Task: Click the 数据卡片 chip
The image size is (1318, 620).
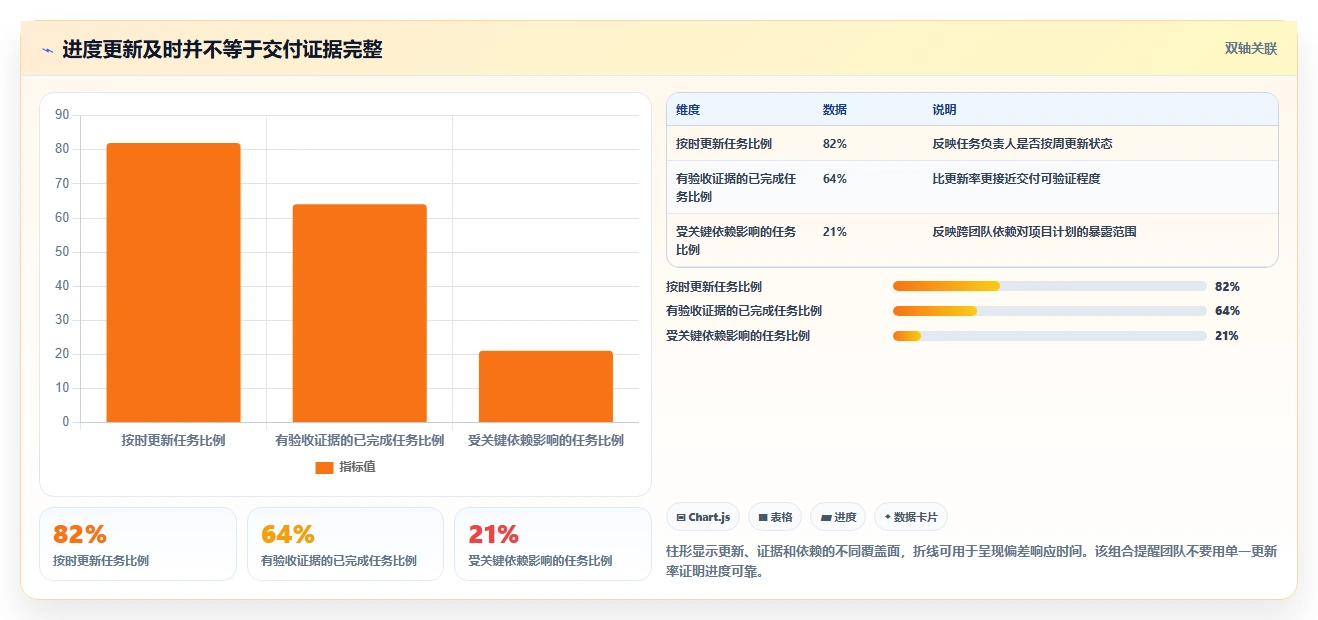Action: pos(910,517)
